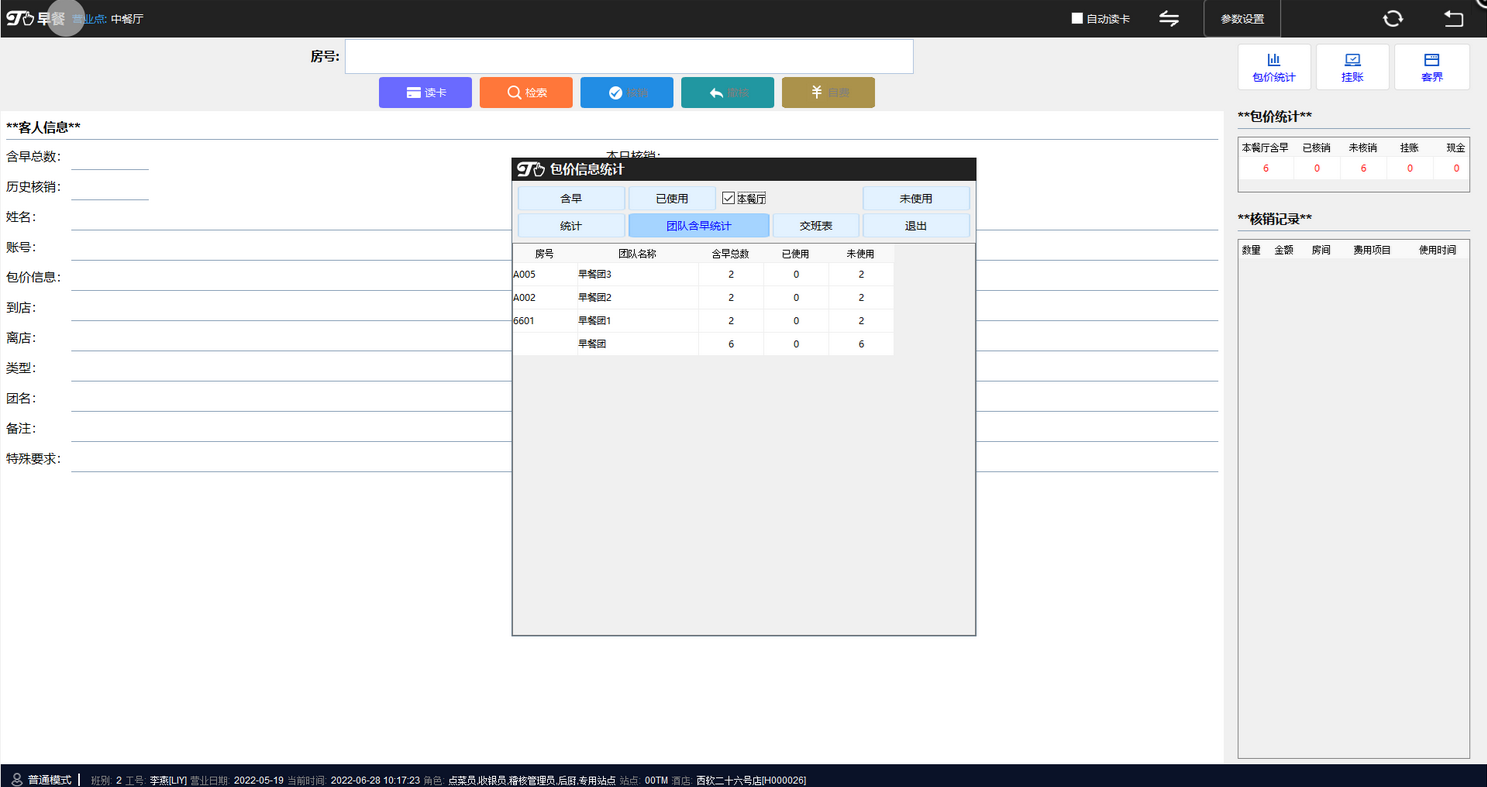
Task: Click the 退出 button to exit dialog
Action: [915, 226]
